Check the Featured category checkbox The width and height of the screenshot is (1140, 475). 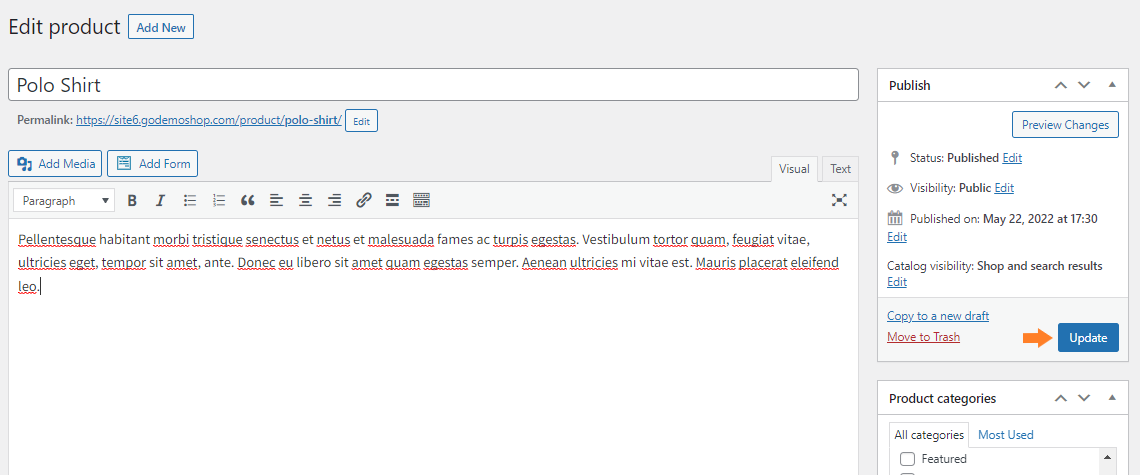[907, 459]
